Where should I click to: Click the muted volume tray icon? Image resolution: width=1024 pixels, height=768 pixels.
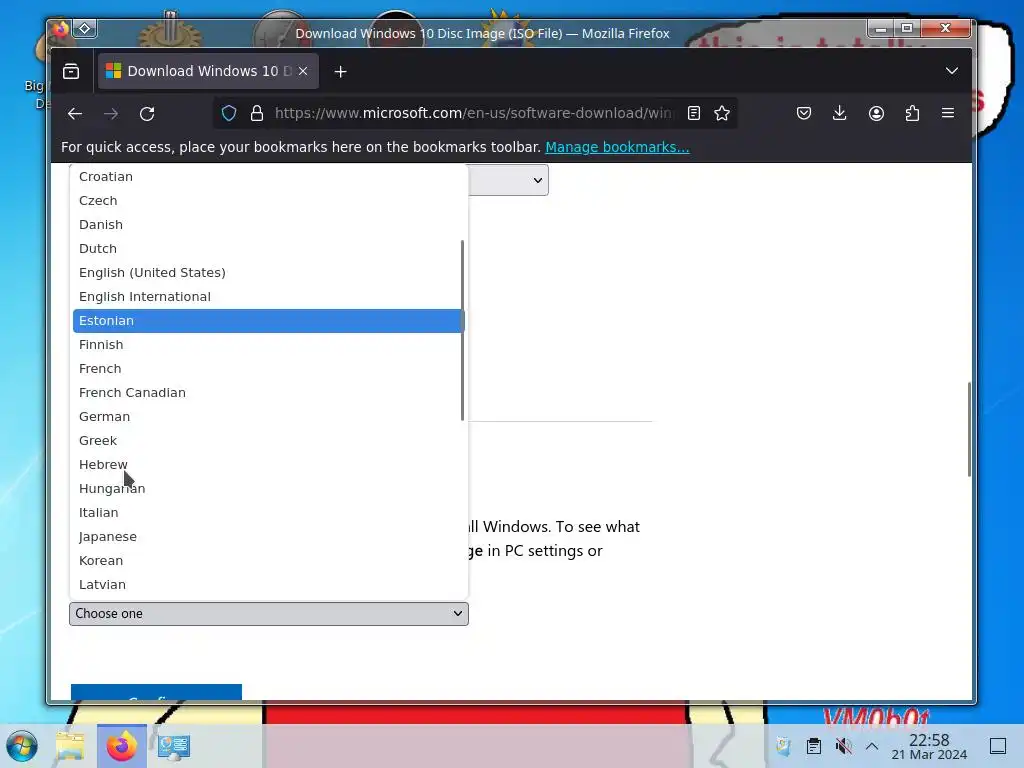844,746
